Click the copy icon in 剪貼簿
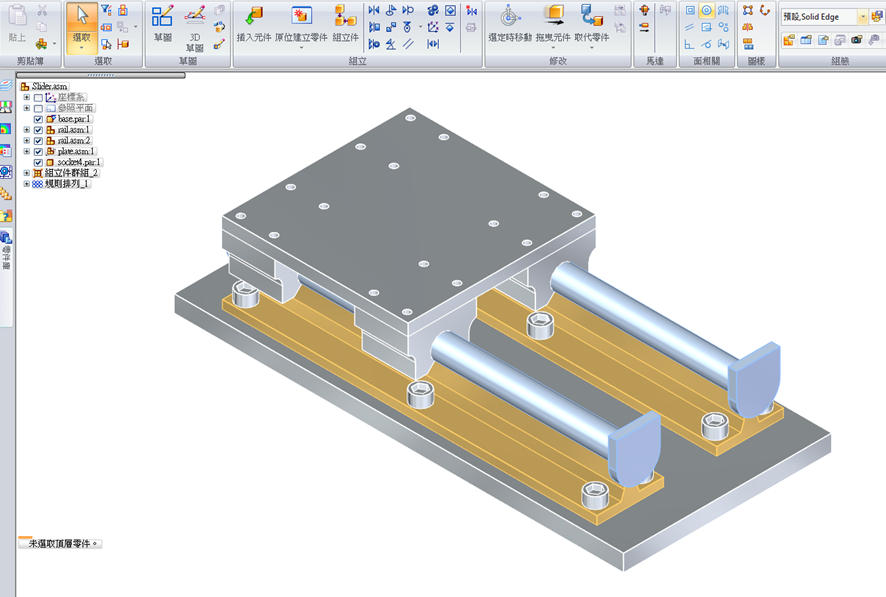The height and width of the screenshot is (597, 886). pos(42,27)
